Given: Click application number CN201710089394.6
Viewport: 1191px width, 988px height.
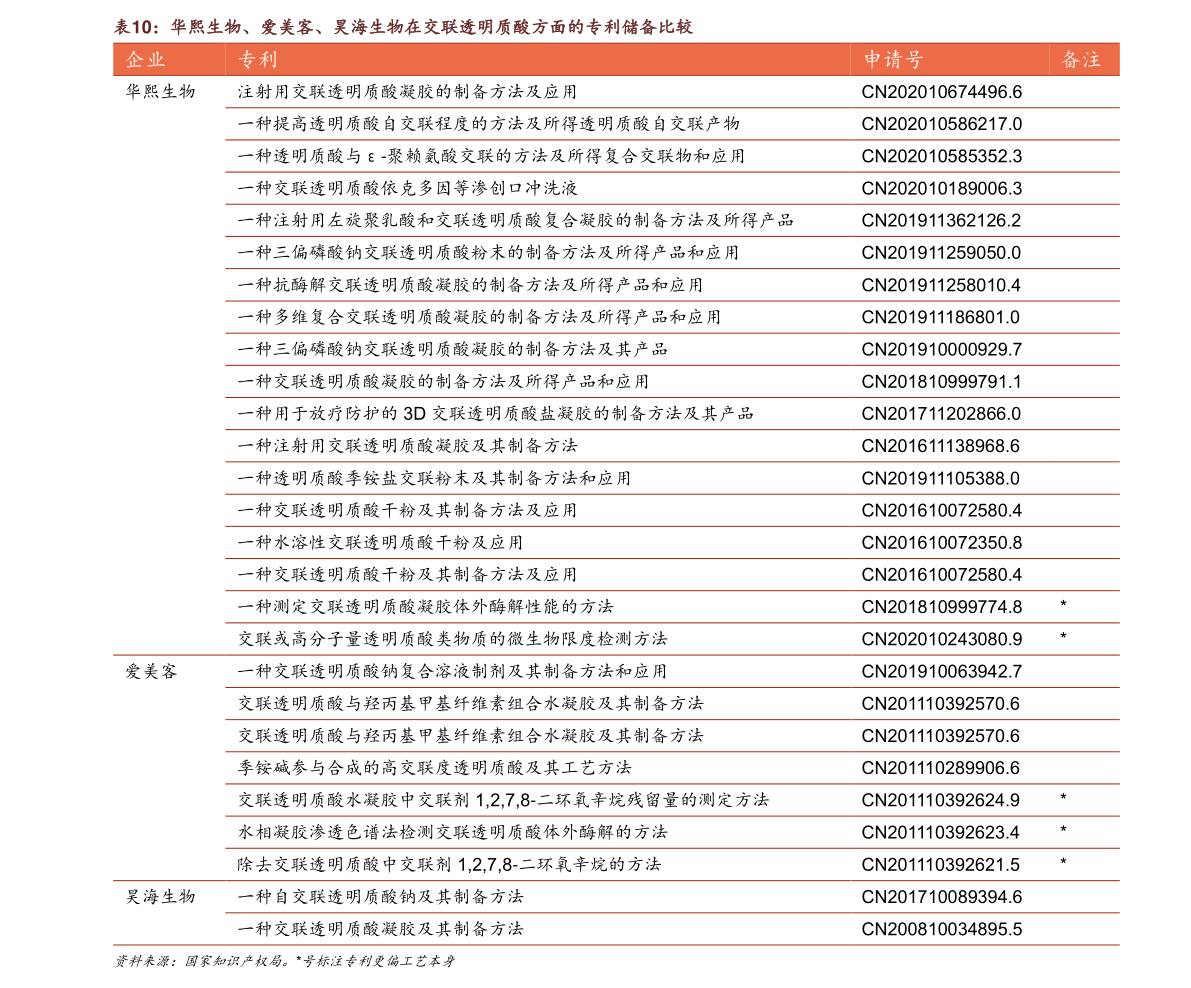Looking at the screenshot, I should 941,897.
